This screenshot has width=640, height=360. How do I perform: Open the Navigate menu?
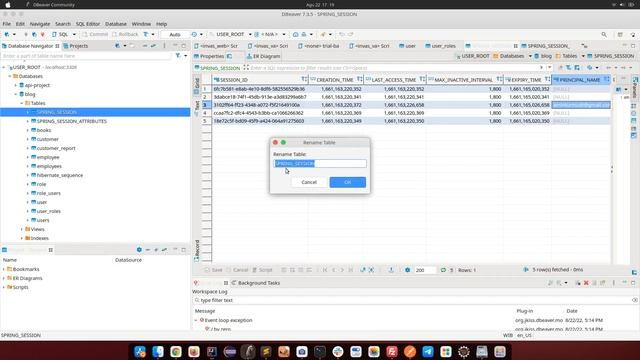(x=40, y=24)
